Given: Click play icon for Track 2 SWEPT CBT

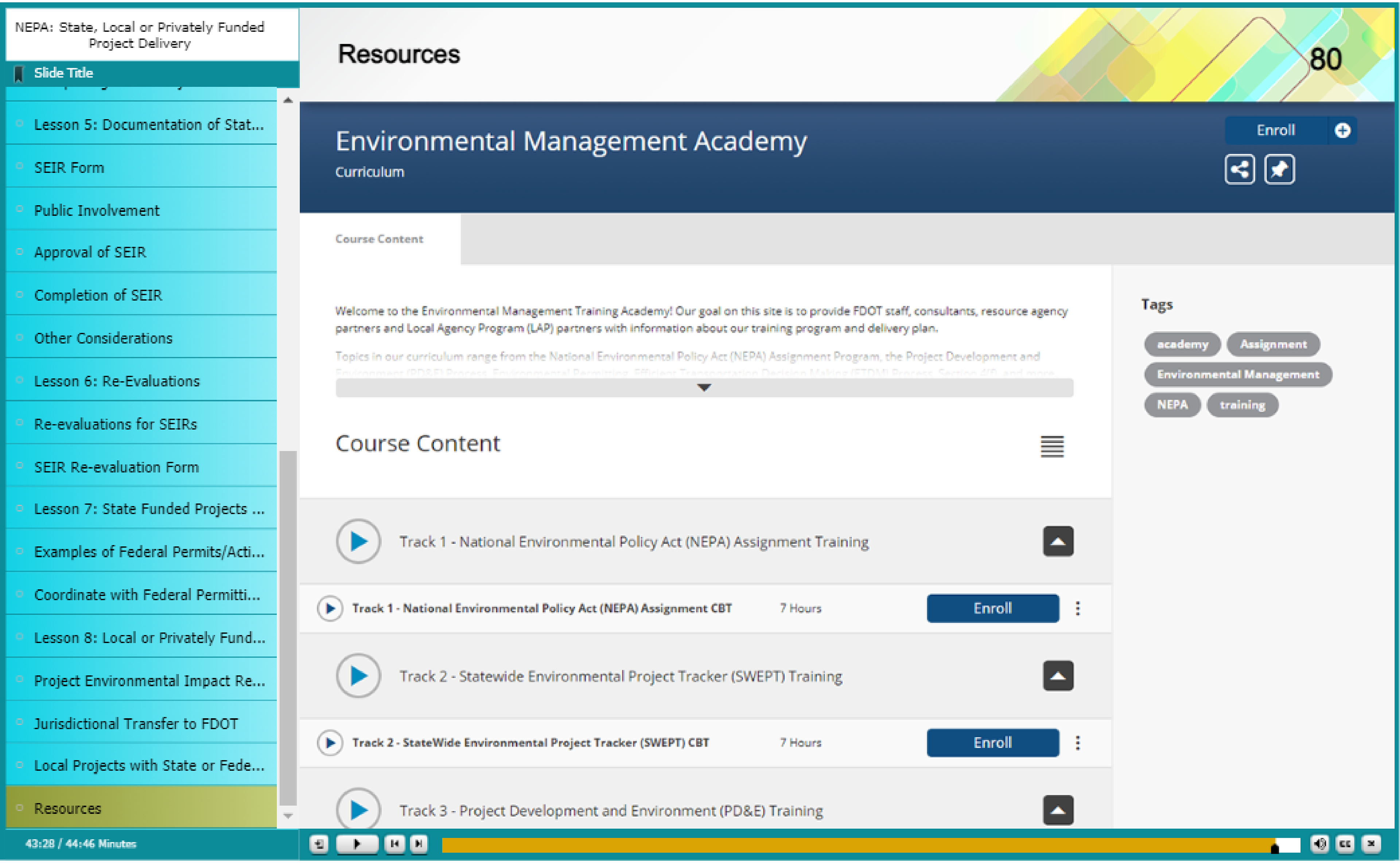Looking at the screenshot, I should pyautogui.click(x=330, y=743).
